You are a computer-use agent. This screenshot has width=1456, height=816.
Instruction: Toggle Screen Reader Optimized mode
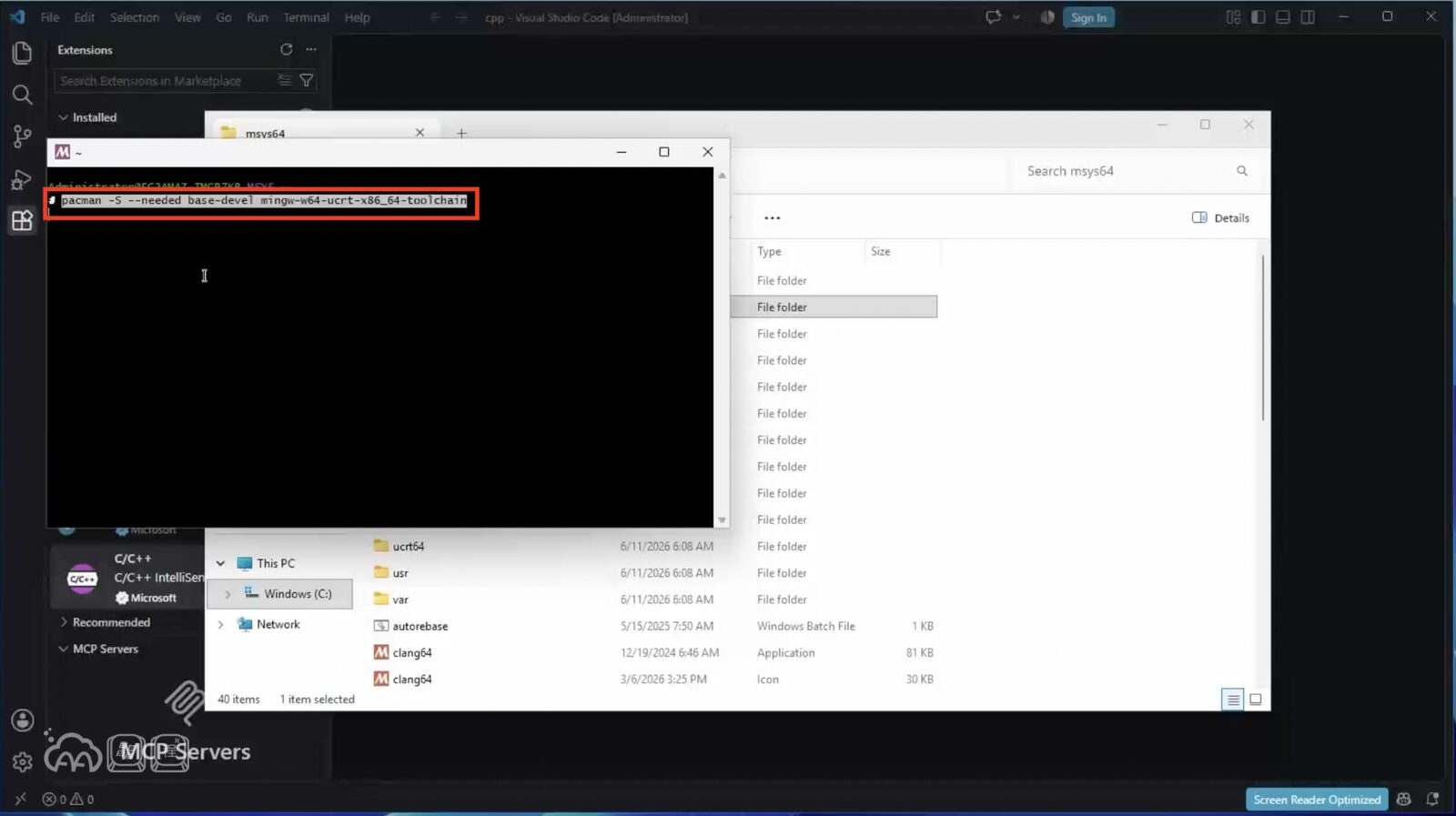[1317, 800]
